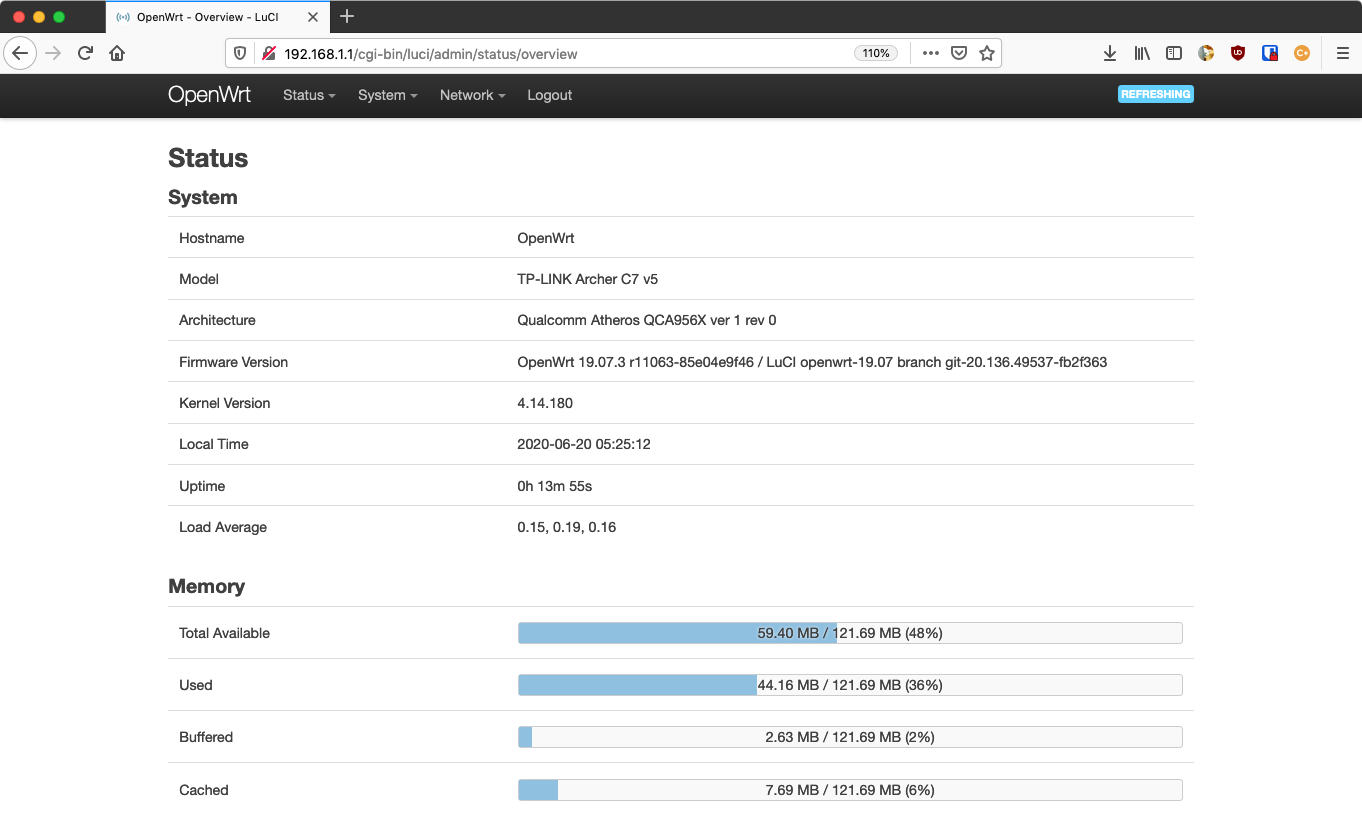
Task: Toggle the sidebar view icon
Action: (1174, 54)
